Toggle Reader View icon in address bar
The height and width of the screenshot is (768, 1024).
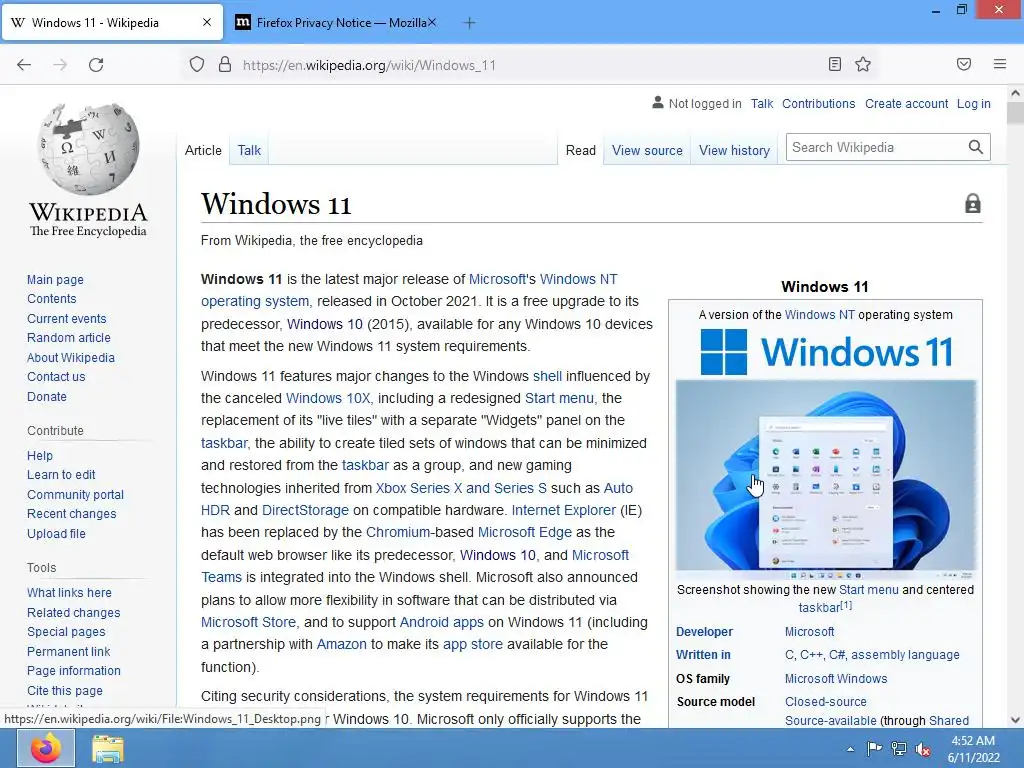(x=834, y=64)
